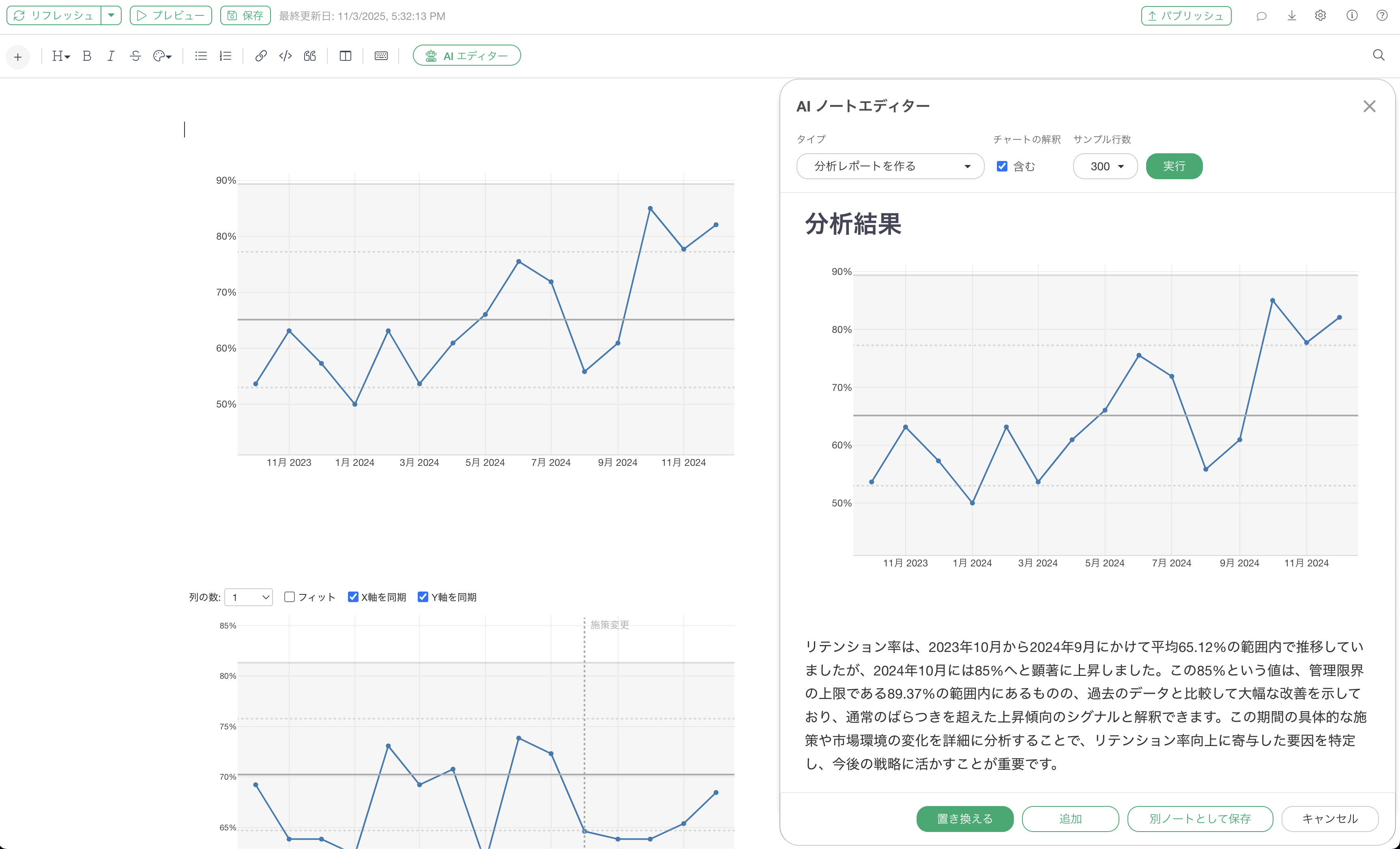Toggle italic text formatting

pos(111,56)
